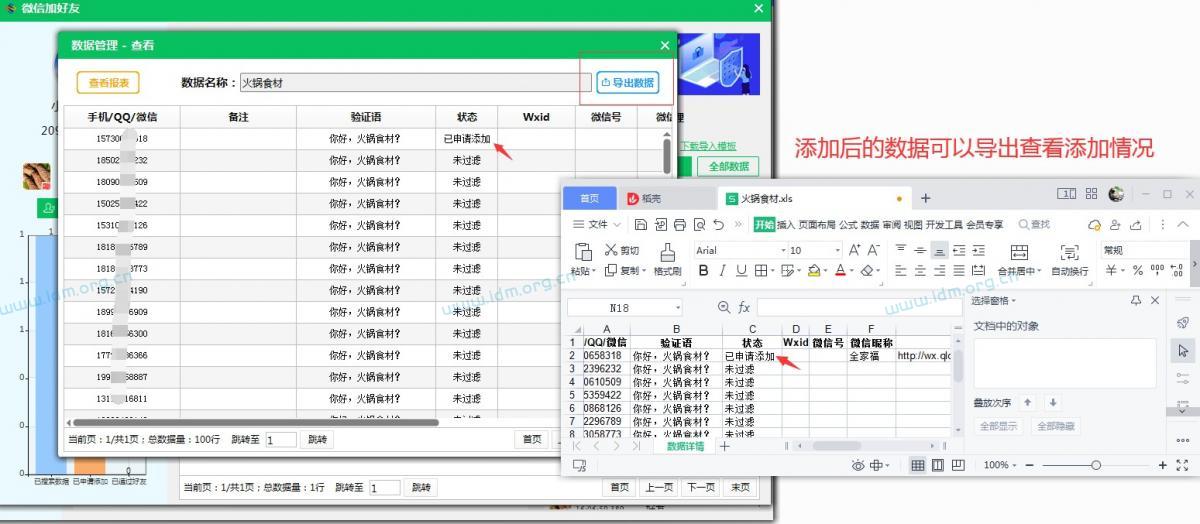Click the 数据名称 field containing 火锅食材
The image size is (1200, 524).
pyautogui.click(x=415, y=83)
